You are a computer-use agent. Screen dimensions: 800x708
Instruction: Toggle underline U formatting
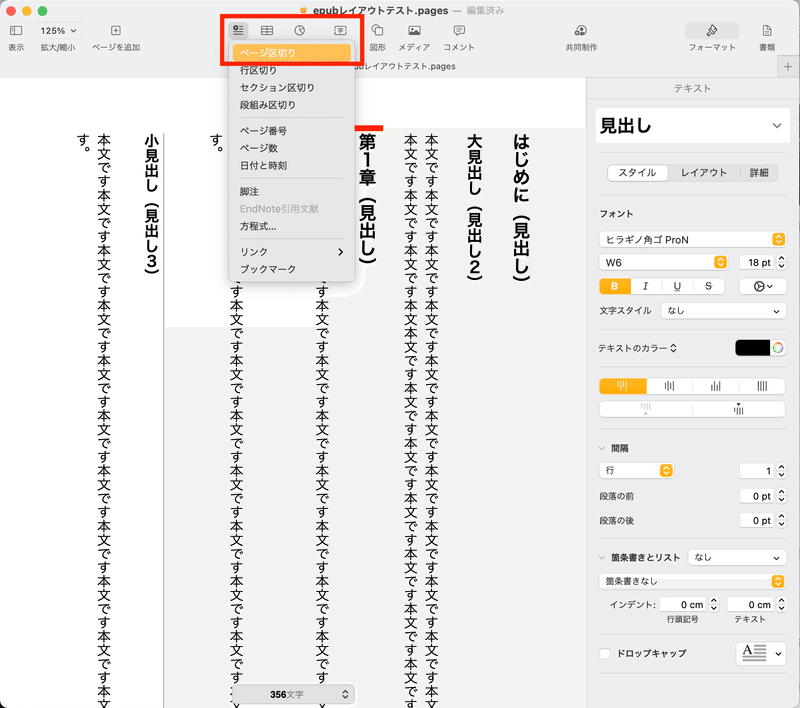click(x=677, y=286)
